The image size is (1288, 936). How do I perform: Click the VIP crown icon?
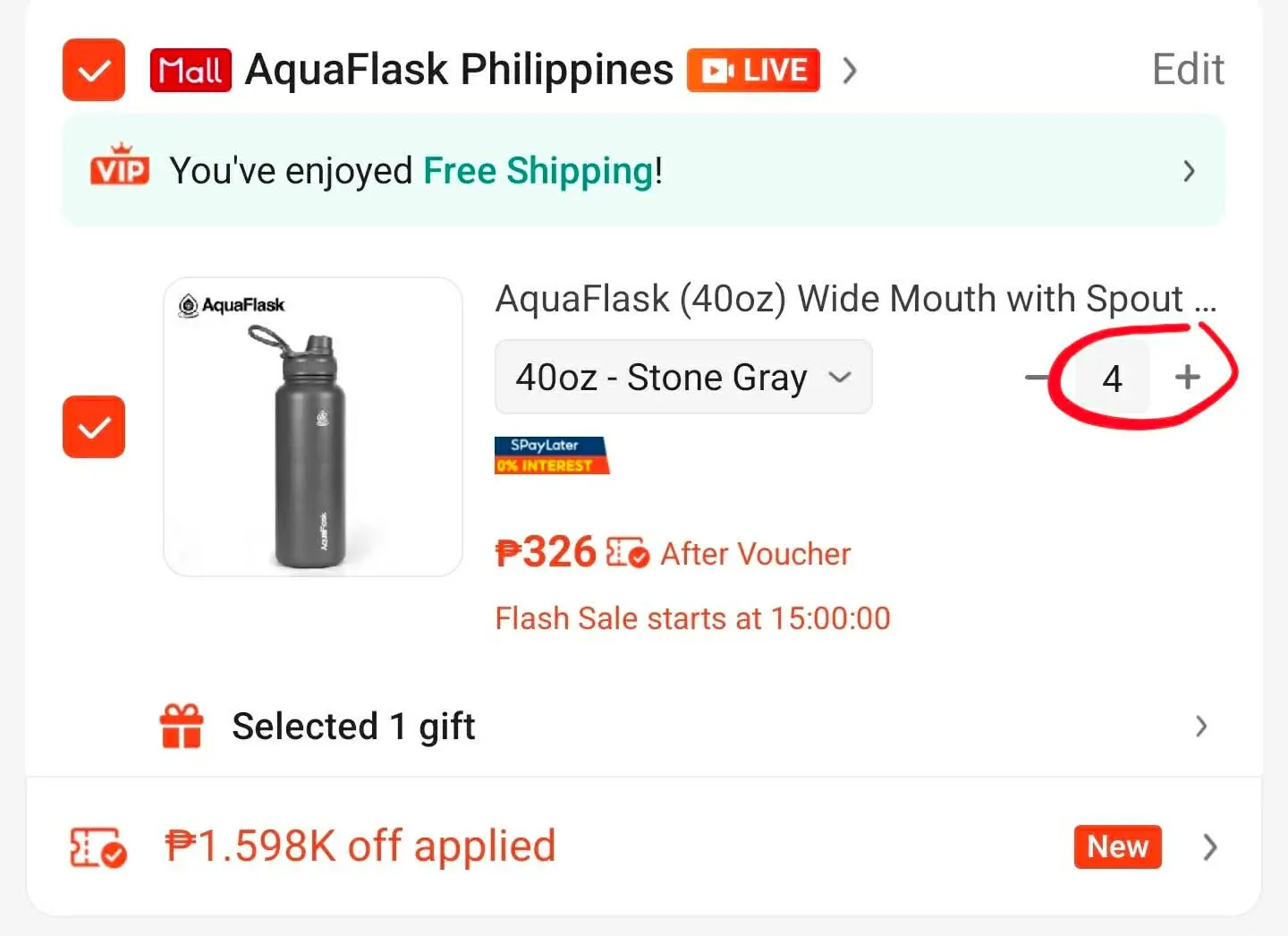coord(120,165)
